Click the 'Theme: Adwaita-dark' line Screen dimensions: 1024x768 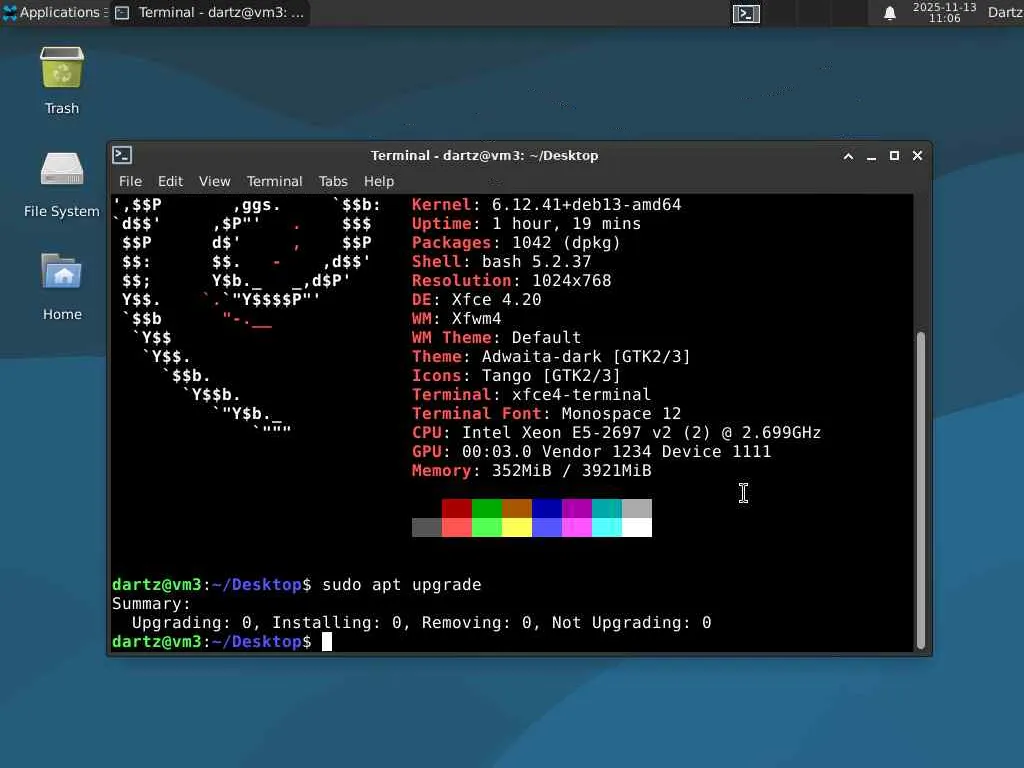tap(551, 357)
